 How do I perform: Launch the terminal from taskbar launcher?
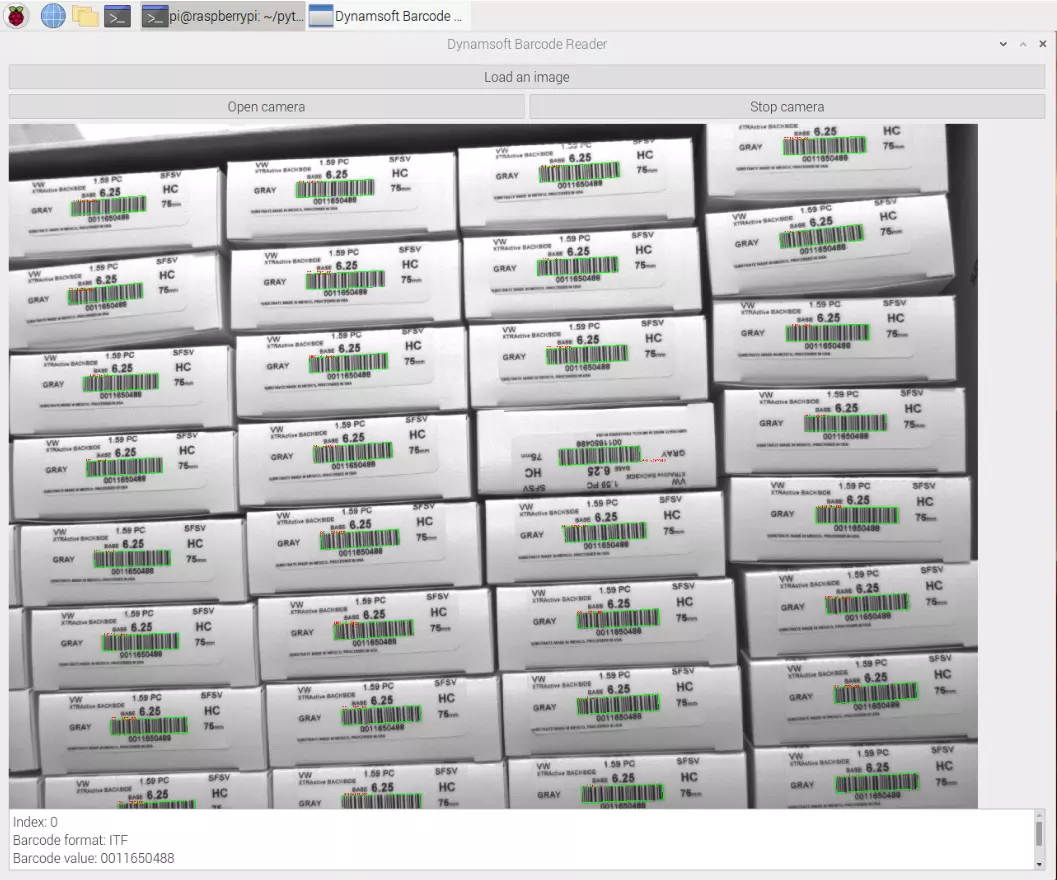point(117,16)
